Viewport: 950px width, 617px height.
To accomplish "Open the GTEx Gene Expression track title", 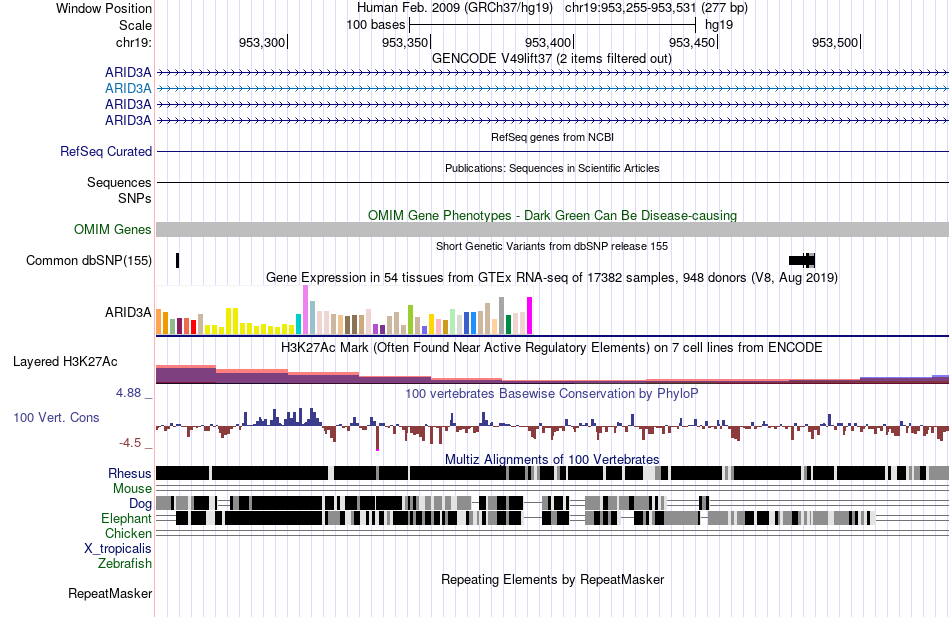I will tap(552, 278).
